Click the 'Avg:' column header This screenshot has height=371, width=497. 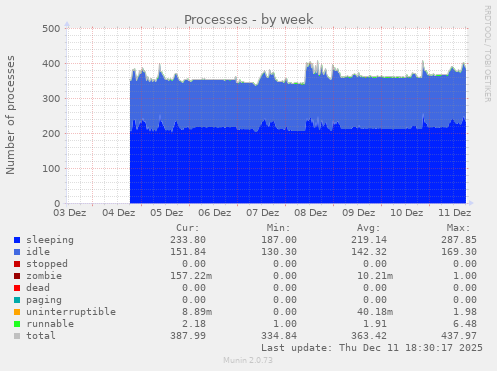click(369, 228)
